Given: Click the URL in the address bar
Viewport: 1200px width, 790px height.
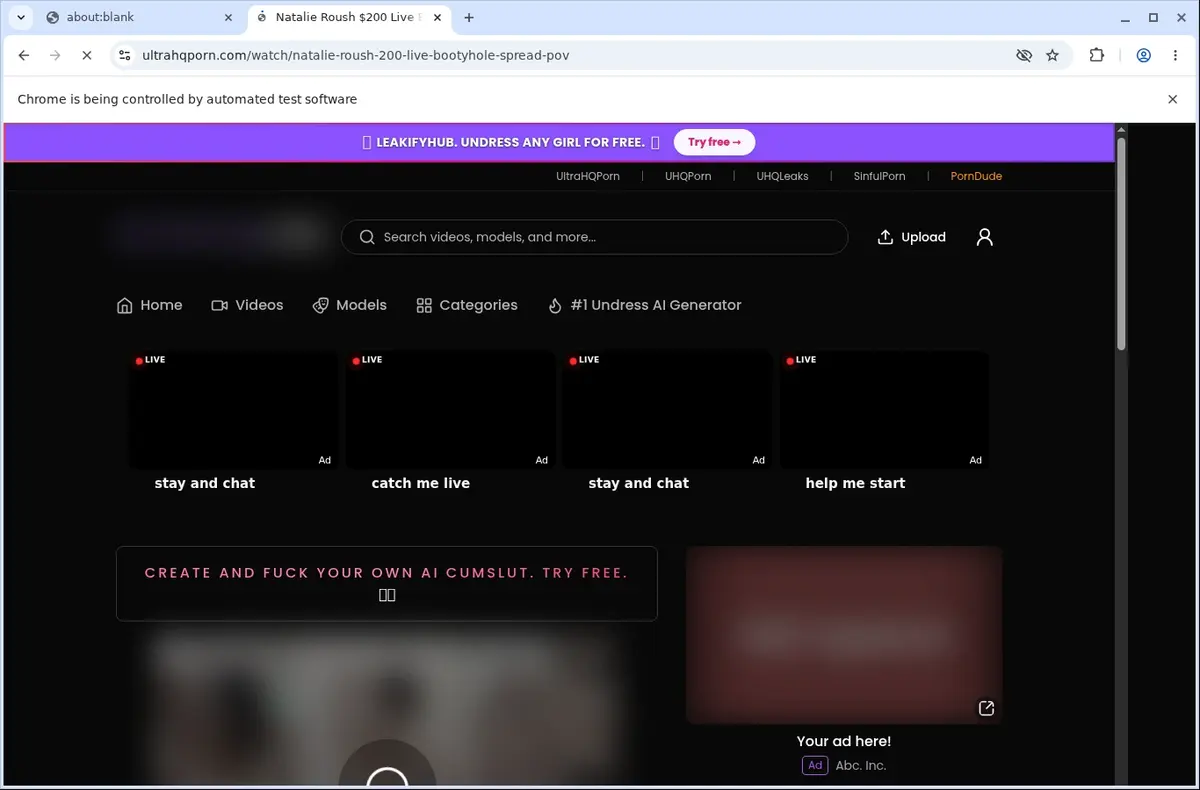Looking at the screenshot, I should 356,55.
